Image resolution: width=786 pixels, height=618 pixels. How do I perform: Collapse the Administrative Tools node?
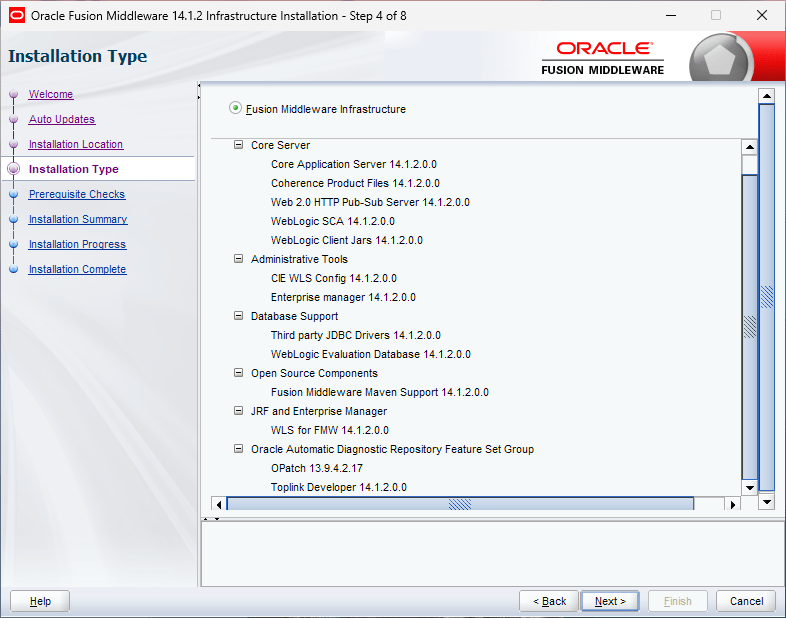pyautogui.click(x=239, y=259)
